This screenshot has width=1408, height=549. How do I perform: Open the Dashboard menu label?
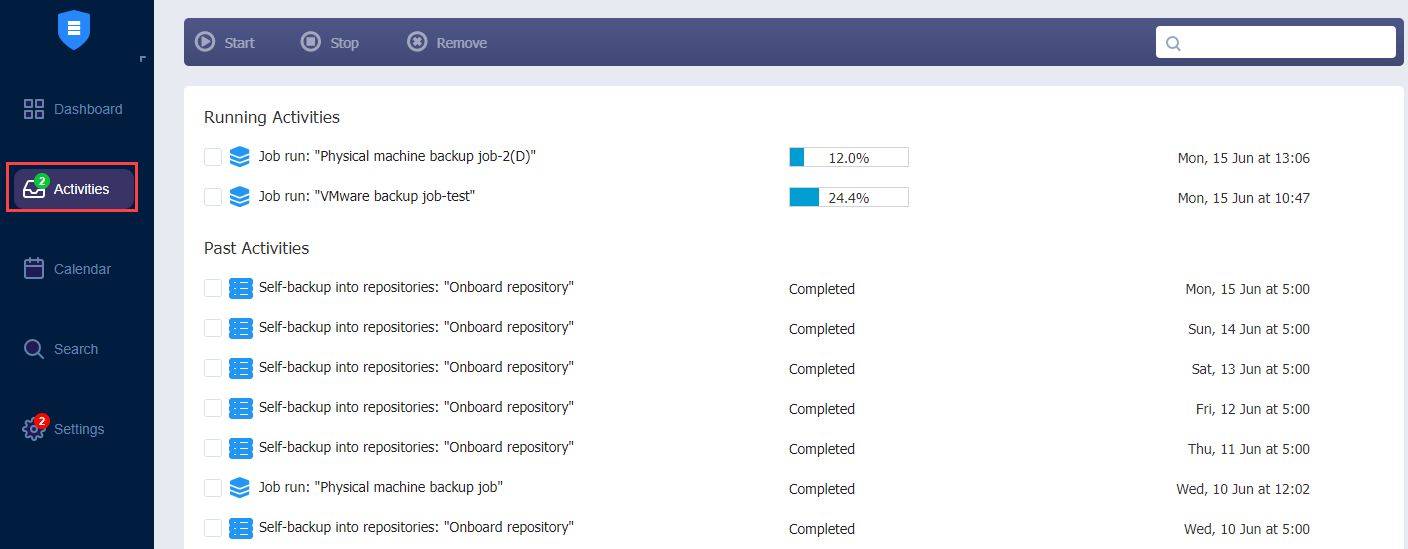(x=88, y=109)
